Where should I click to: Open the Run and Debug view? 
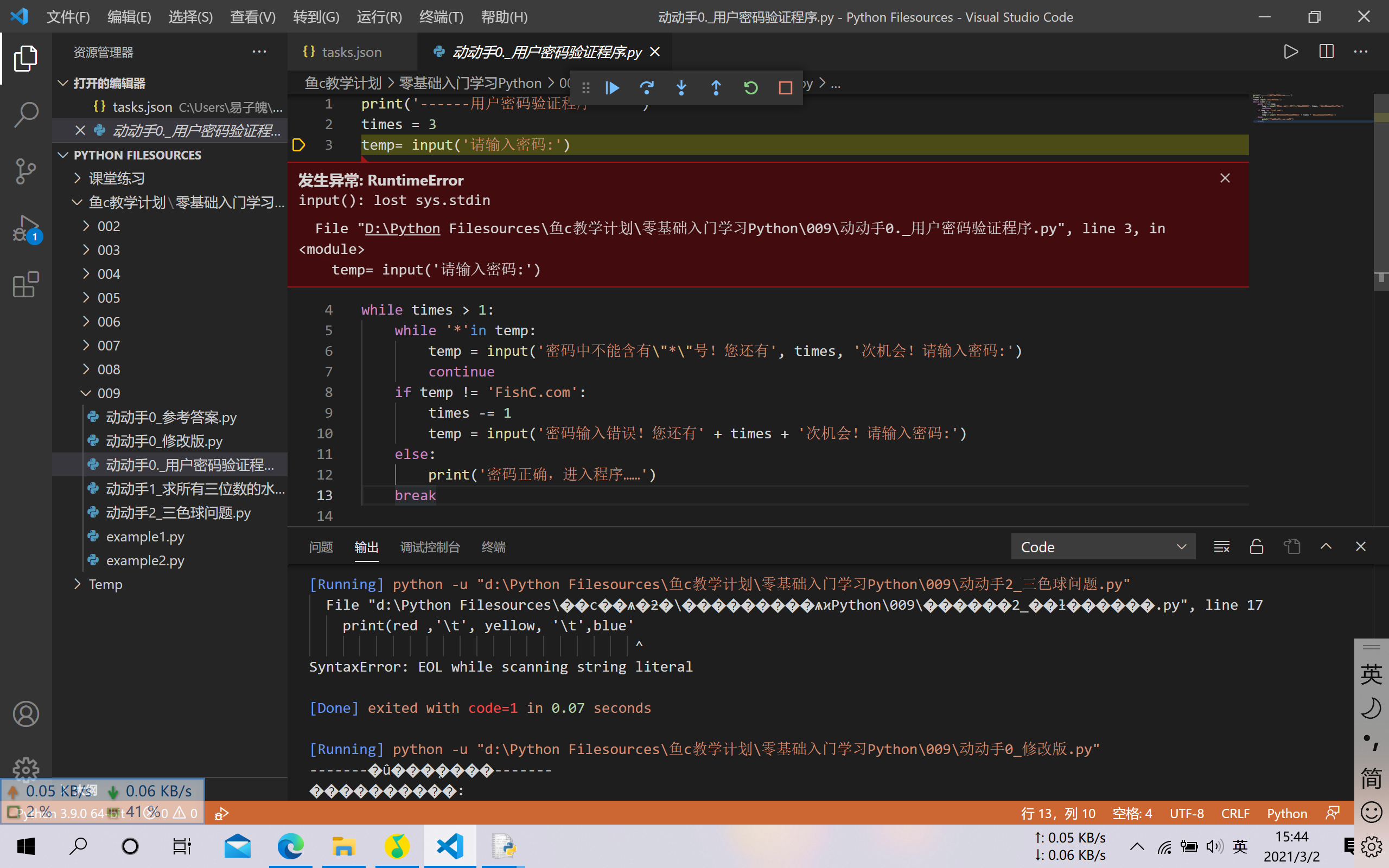pyautogui.click(x=26, y=228)
